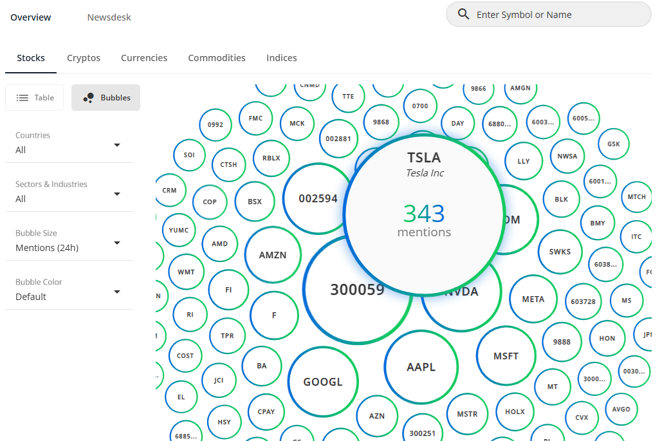The width and height of the screenshot is (660, 441).
Task: Switch to the Indices tab
Action: click(282, 58)
